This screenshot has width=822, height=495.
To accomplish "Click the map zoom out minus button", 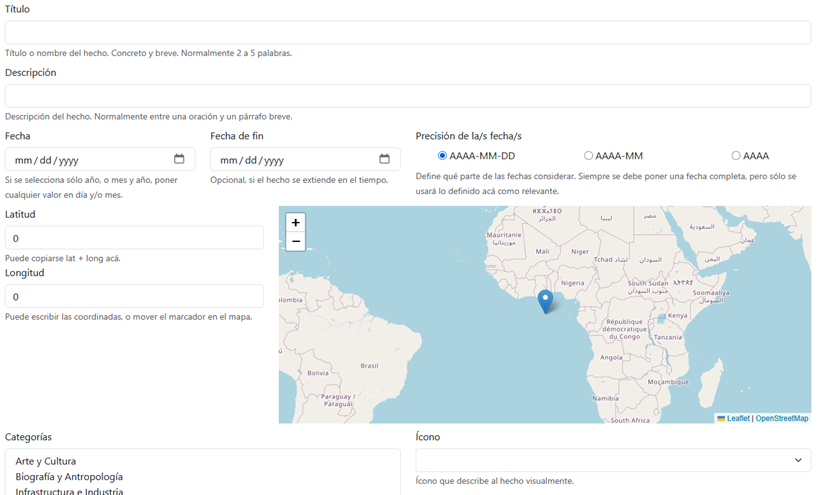I will 295,242.
